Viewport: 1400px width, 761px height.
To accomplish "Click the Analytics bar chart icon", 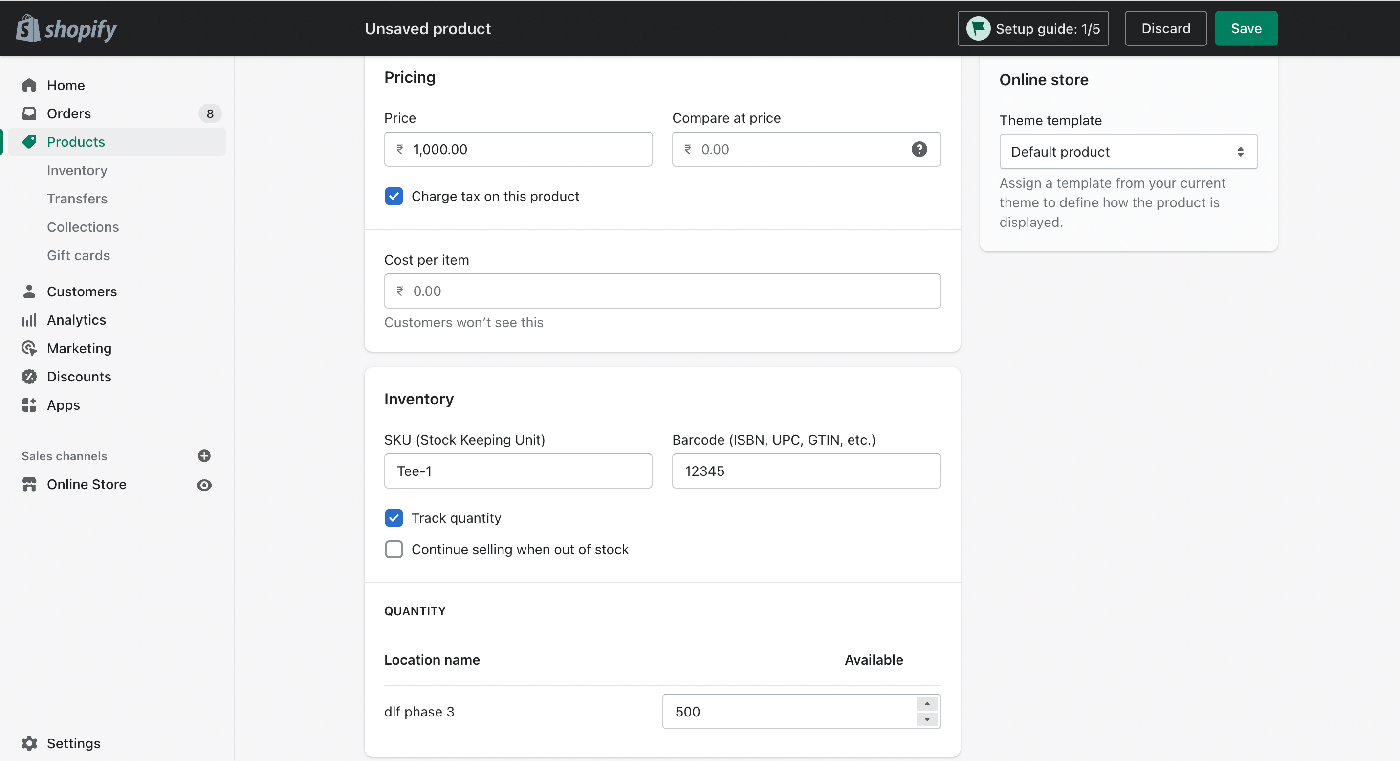I will pyautogui.click(x=29, y=320).
